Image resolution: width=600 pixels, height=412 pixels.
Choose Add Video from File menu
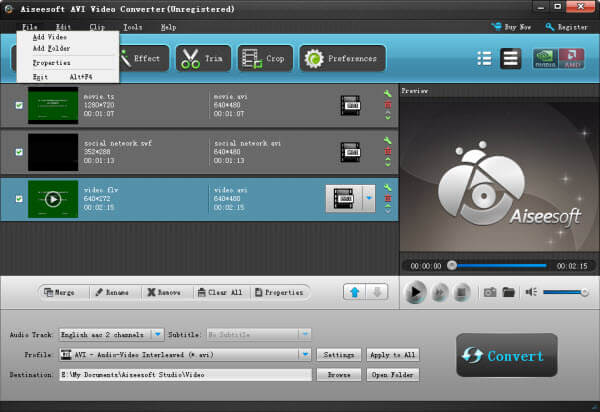pos(68,37)
